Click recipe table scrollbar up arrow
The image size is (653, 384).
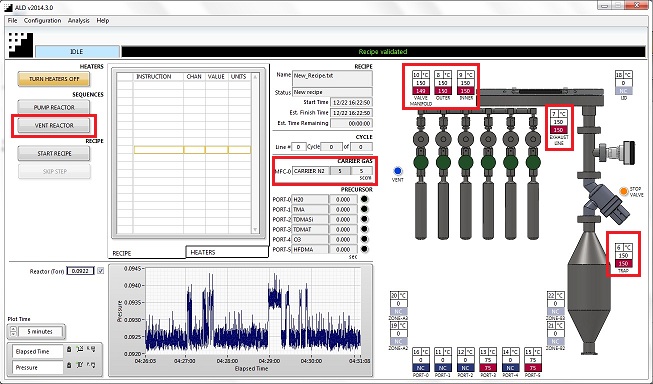tap(255, 77)
